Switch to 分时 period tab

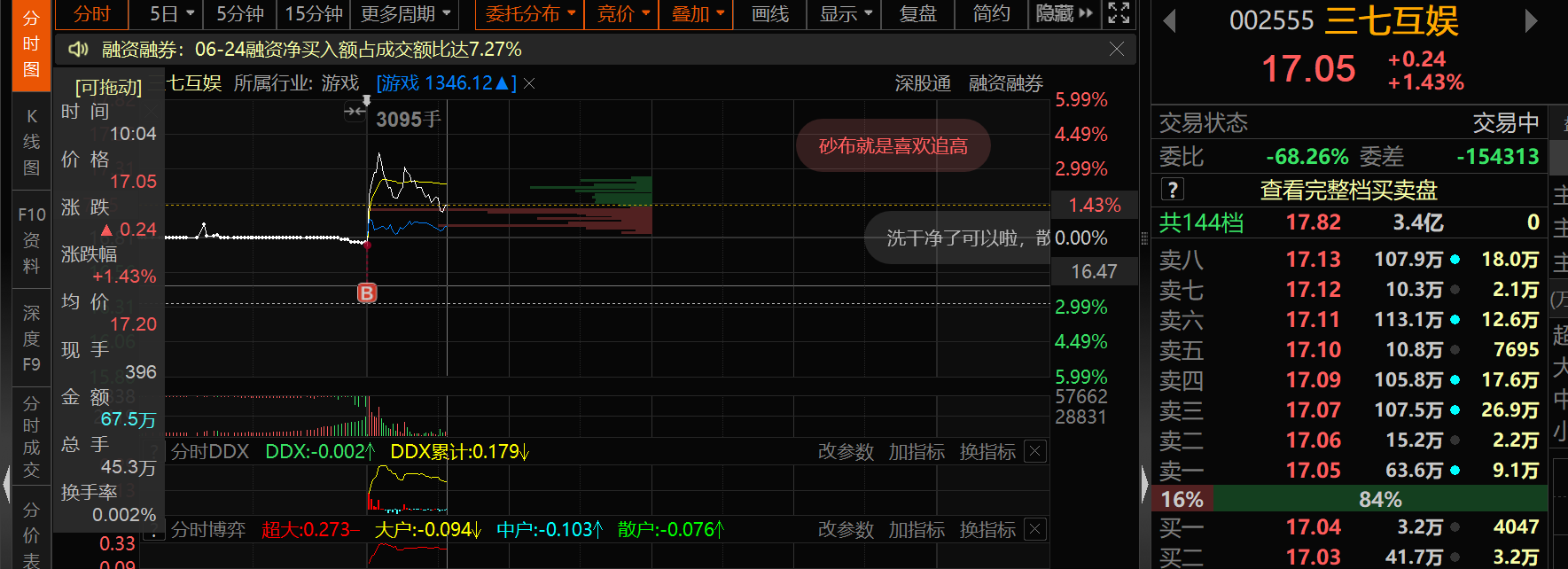click(92, 14)
